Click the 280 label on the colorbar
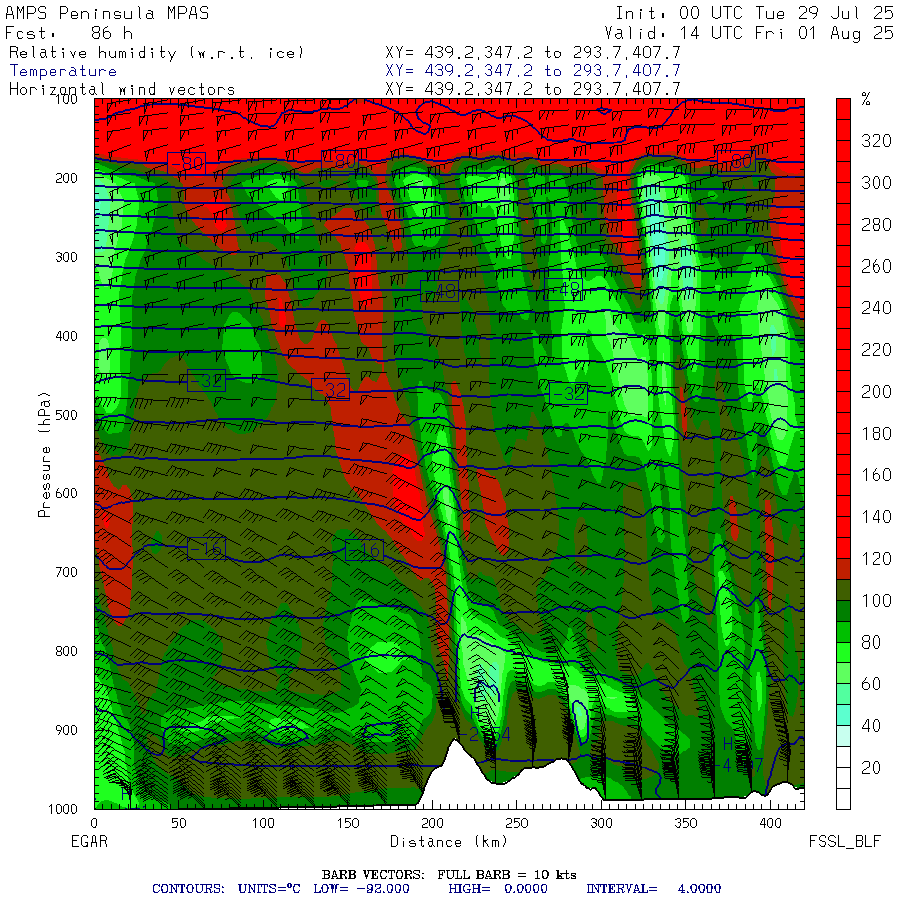900x900 pixels. pyautogui.click(x=876, y=224)
